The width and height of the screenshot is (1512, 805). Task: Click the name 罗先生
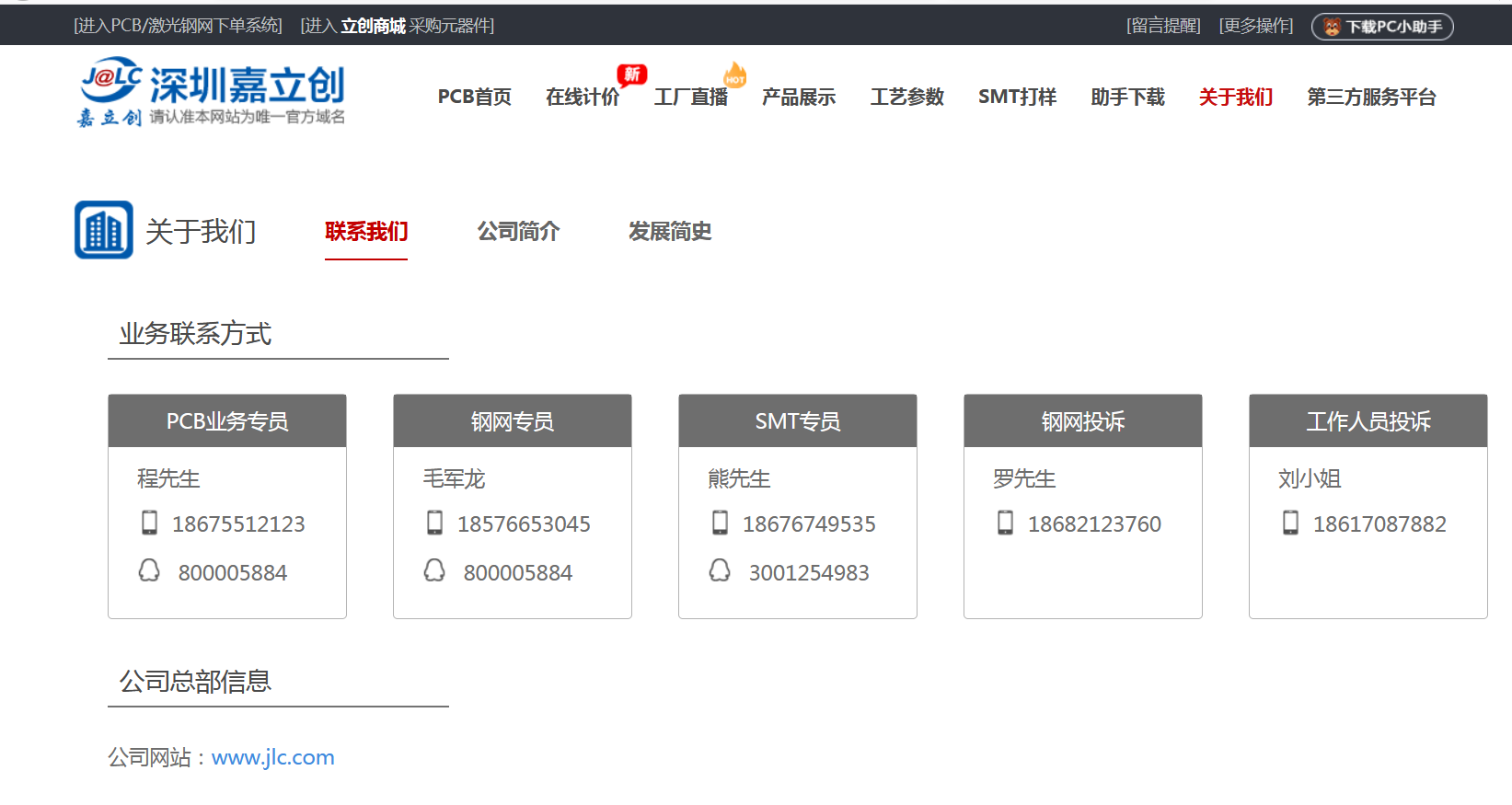(x=1024, y=478)
